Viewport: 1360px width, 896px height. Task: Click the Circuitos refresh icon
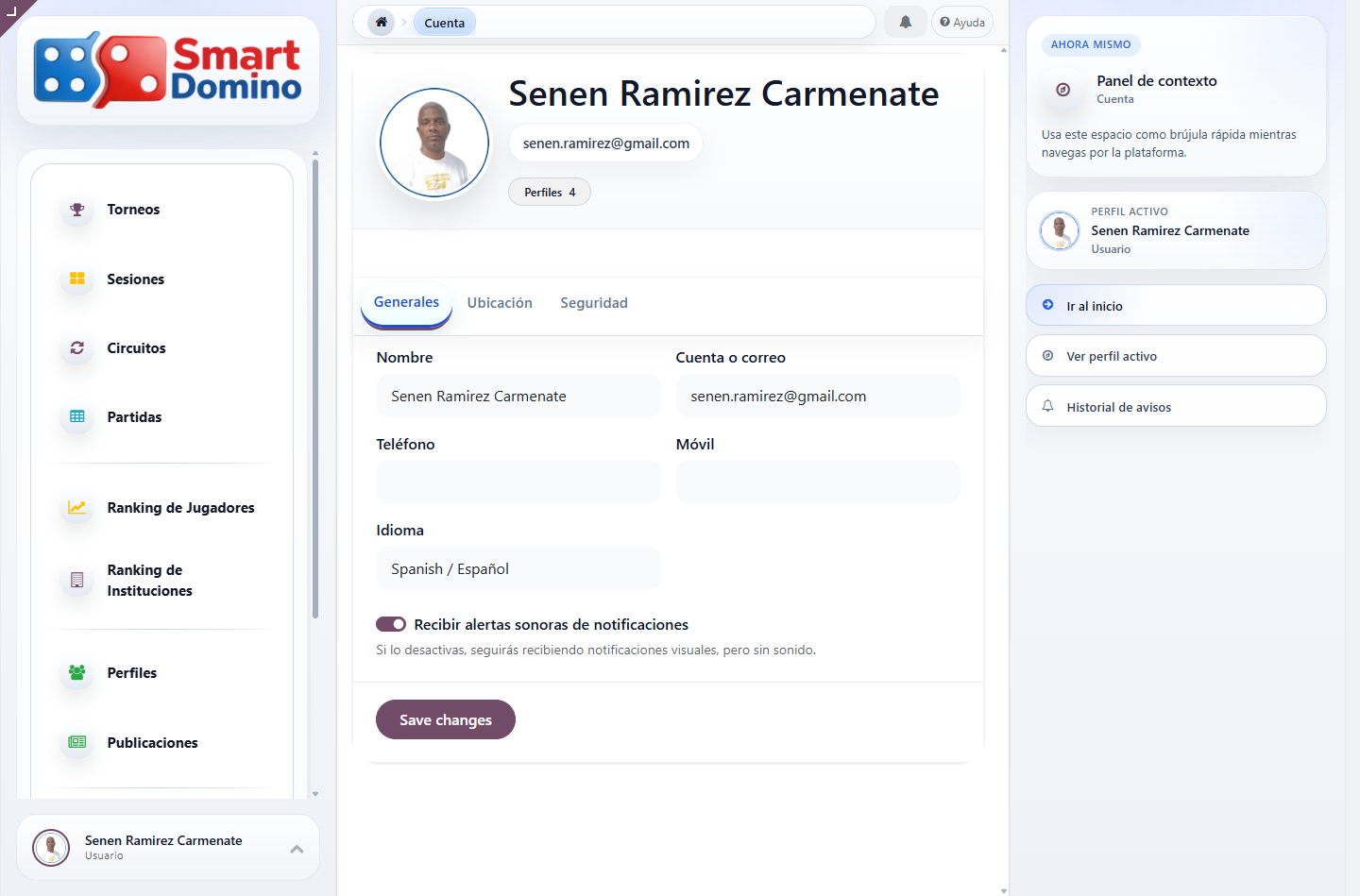[77, 347]
